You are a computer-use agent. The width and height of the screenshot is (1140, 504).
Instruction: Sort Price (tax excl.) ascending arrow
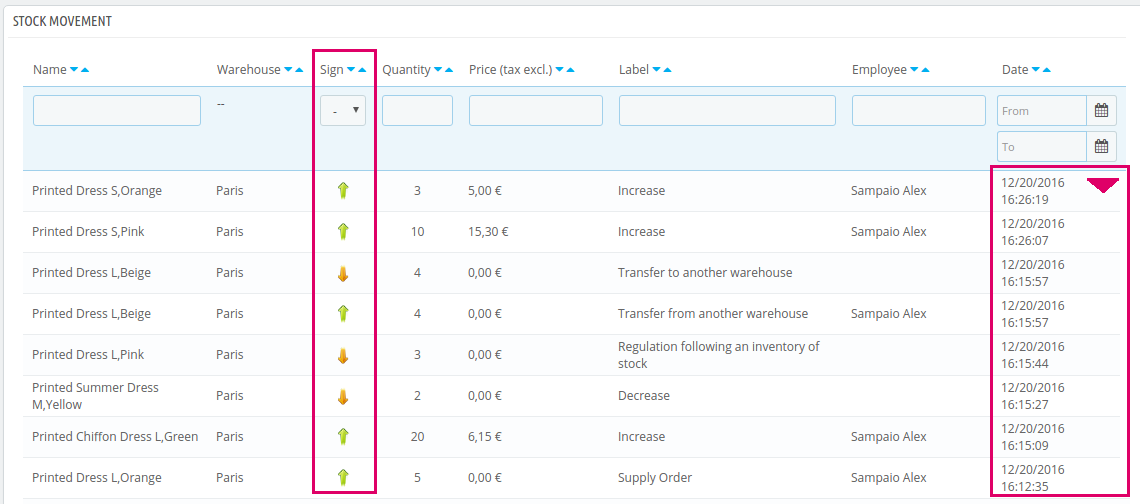pyautogui.click(x=571, y=70)
